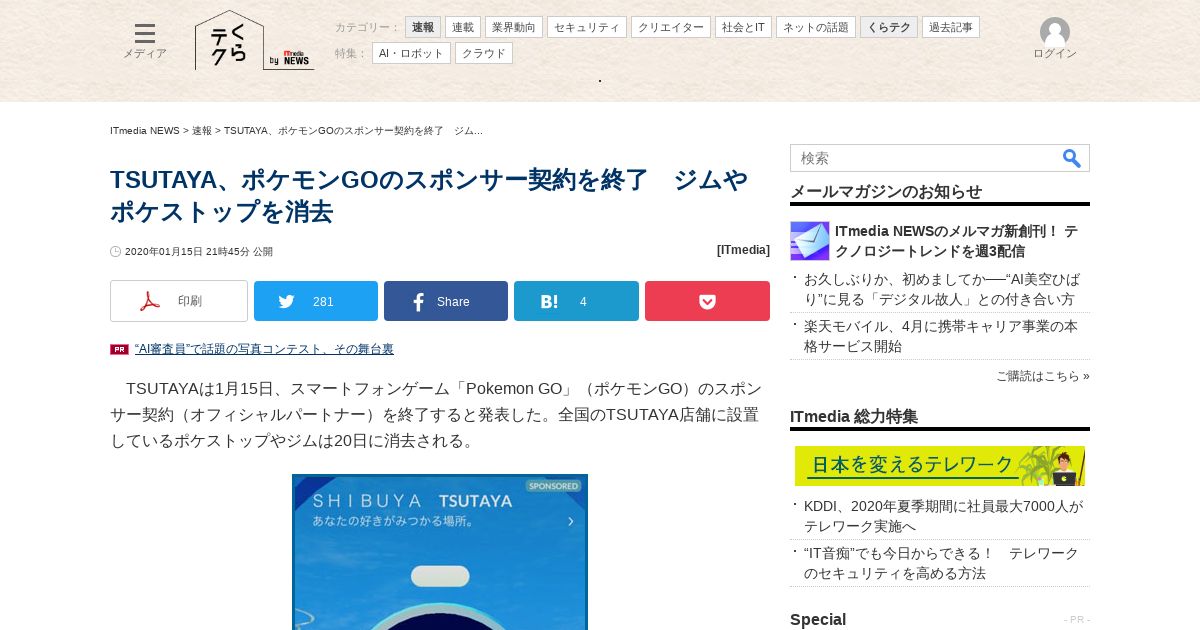Click the 印刷 print button
Screen dimensions: 1200x630
179,301
